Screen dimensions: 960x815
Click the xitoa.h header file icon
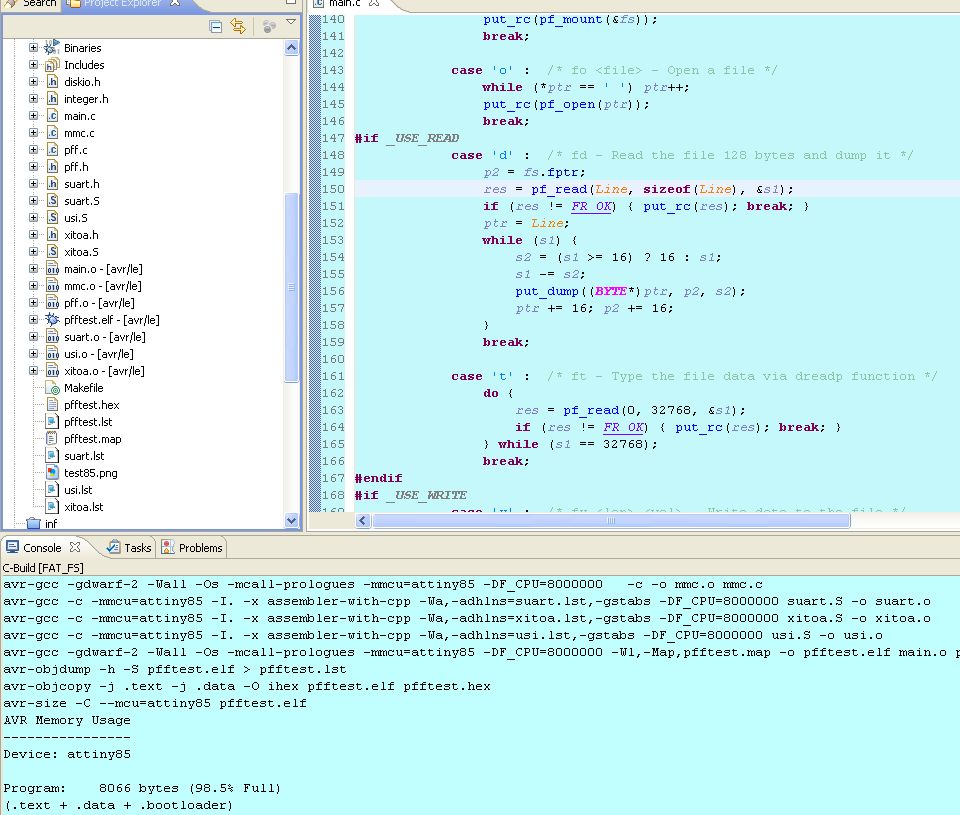(x=53, y=235)
